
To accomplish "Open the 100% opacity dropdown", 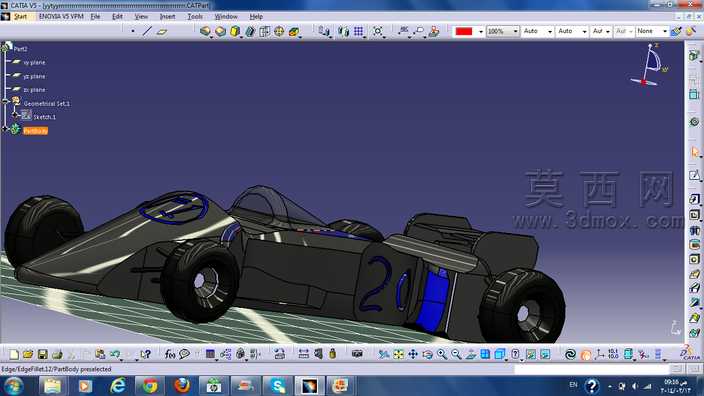I will 515,31.
